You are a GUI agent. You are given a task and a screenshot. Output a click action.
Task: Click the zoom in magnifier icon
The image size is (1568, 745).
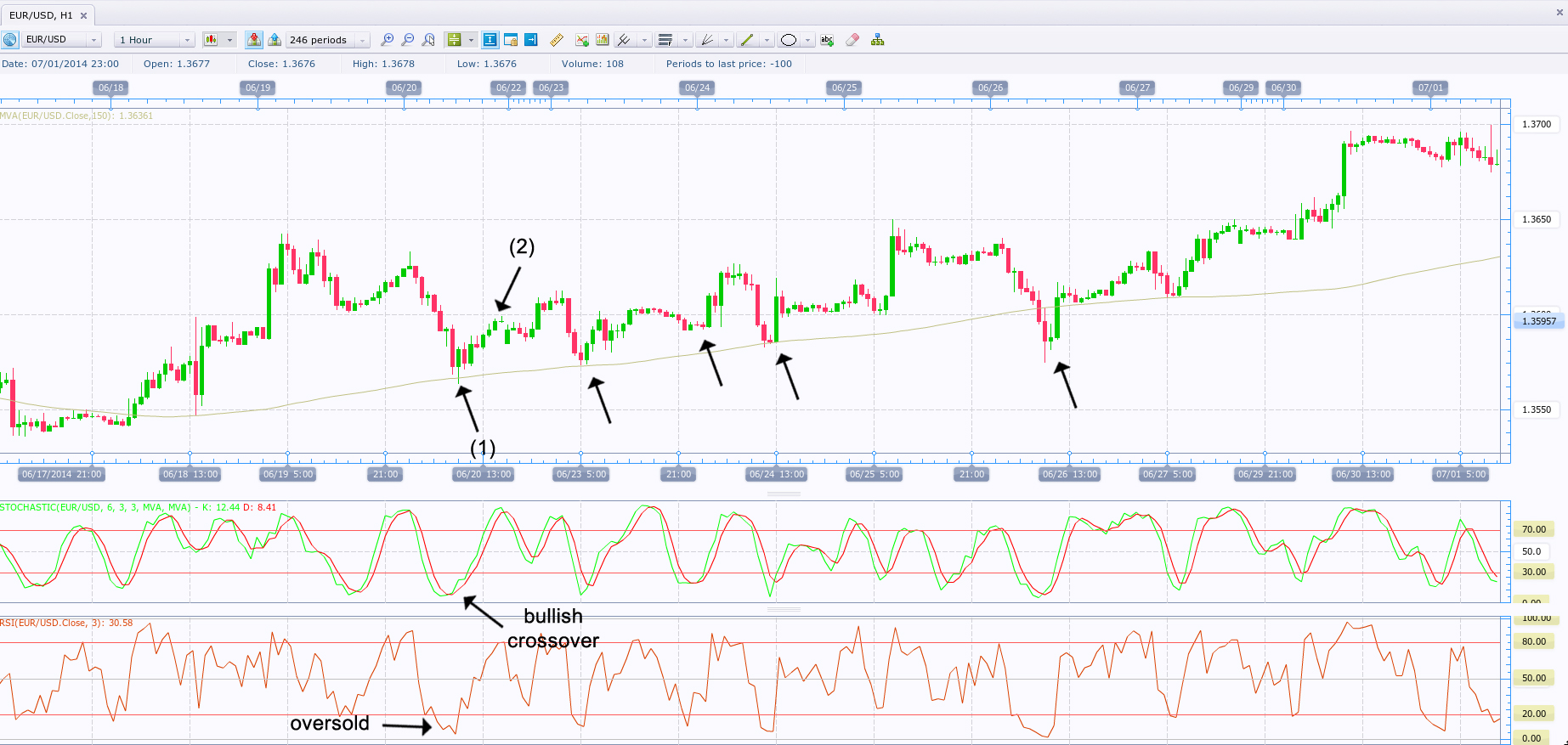388,40
